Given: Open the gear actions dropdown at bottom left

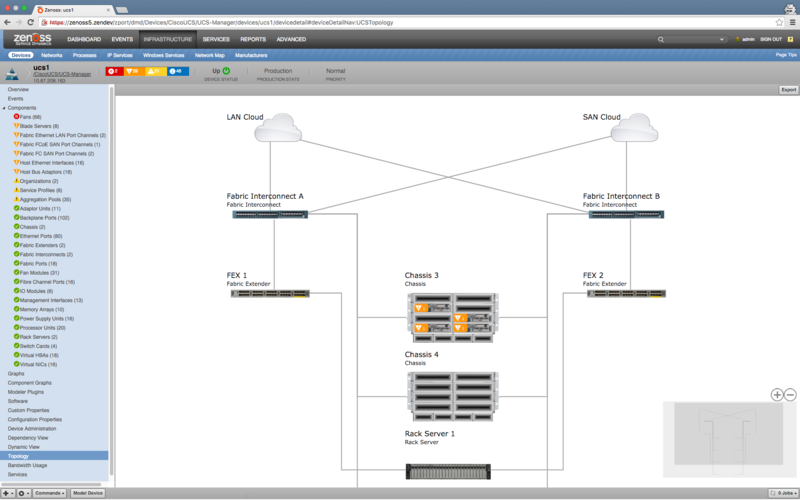Looking at the screenshot, I should (x=23, y=493).
